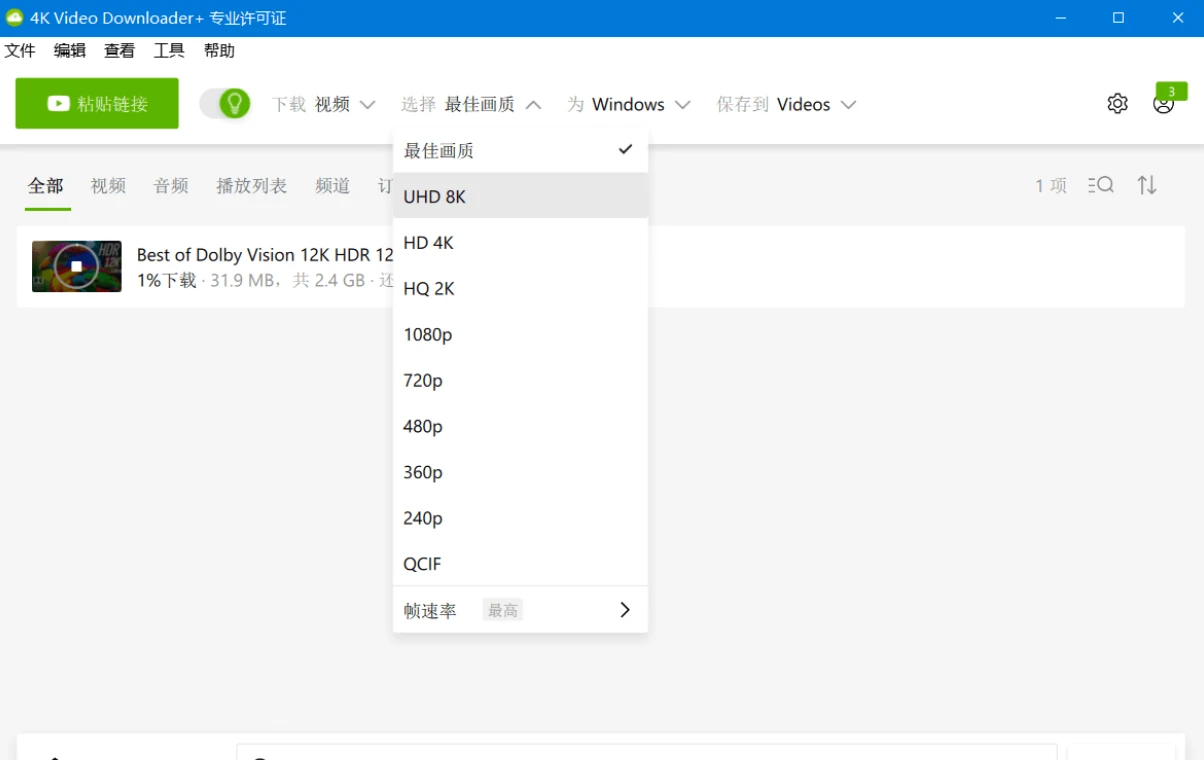Open the search filter for downloads

(1100, 185)
